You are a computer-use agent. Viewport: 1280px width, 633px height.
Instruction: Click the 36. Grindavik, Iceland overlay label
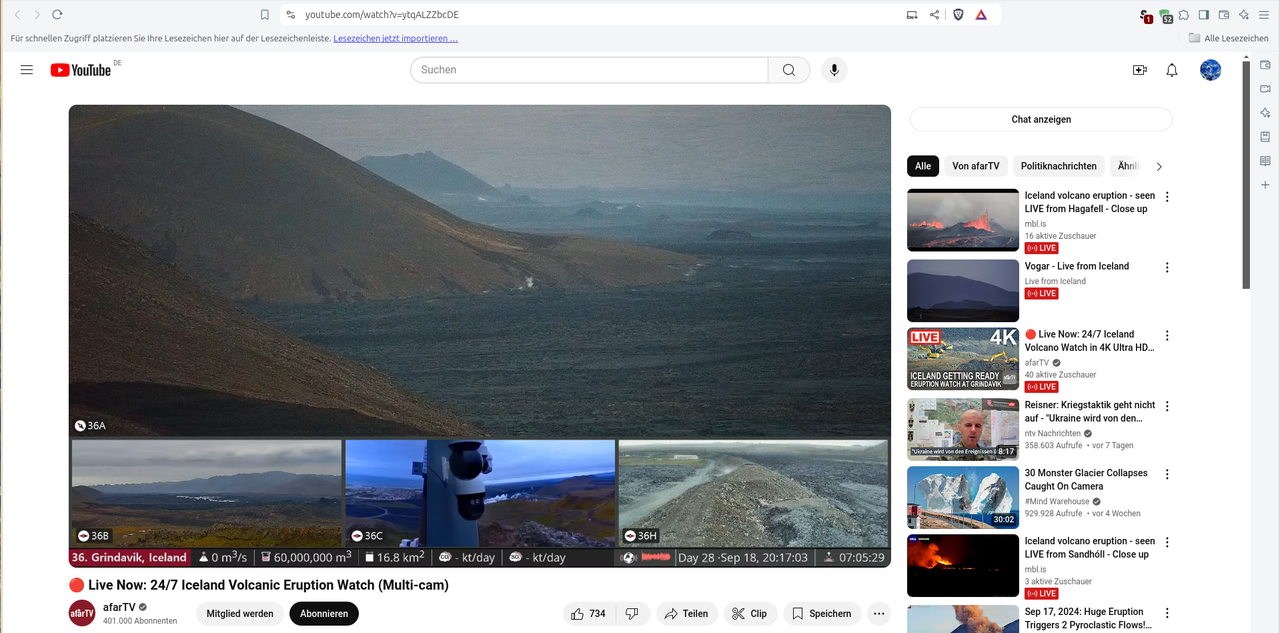131,557
